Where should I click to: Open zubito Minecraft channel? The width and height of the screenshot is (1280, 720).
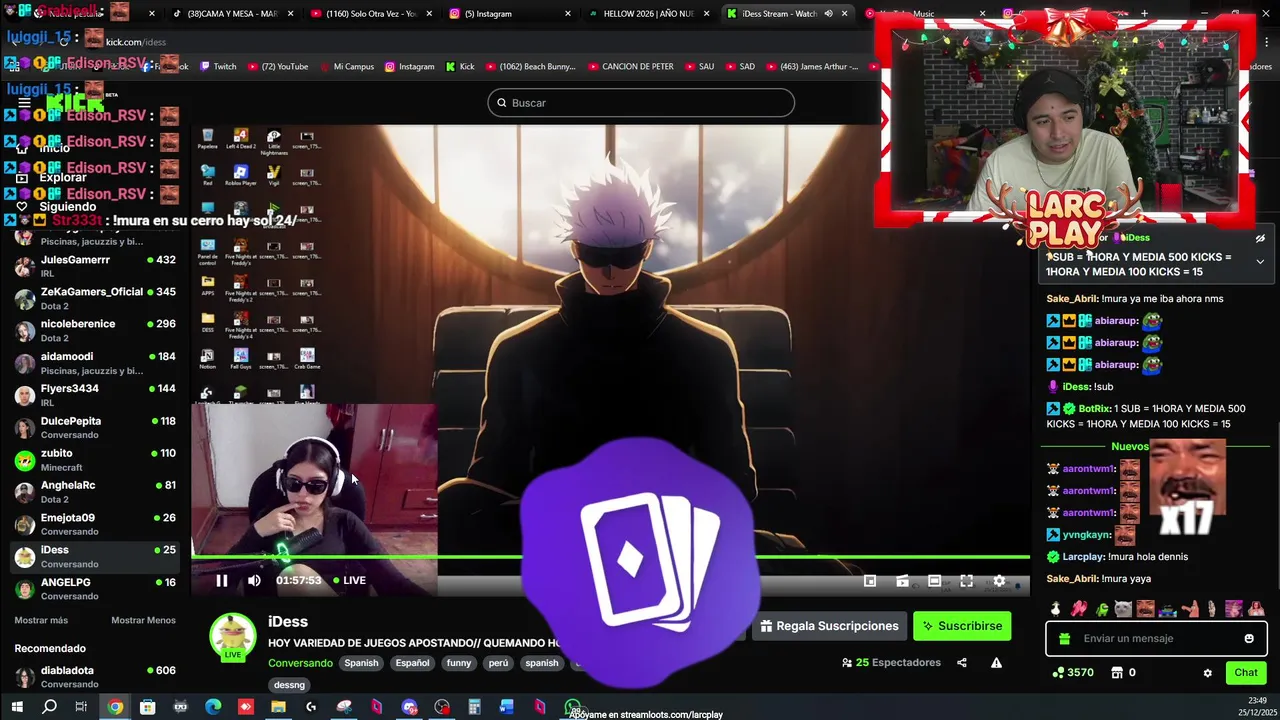tap(95, 459)
